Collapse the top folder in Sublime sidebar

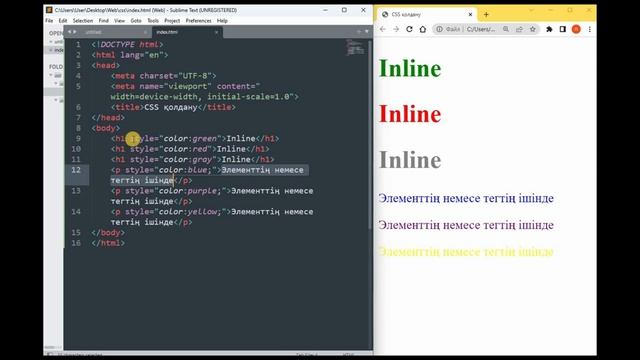pyautogui.click(x=51, y=75)
